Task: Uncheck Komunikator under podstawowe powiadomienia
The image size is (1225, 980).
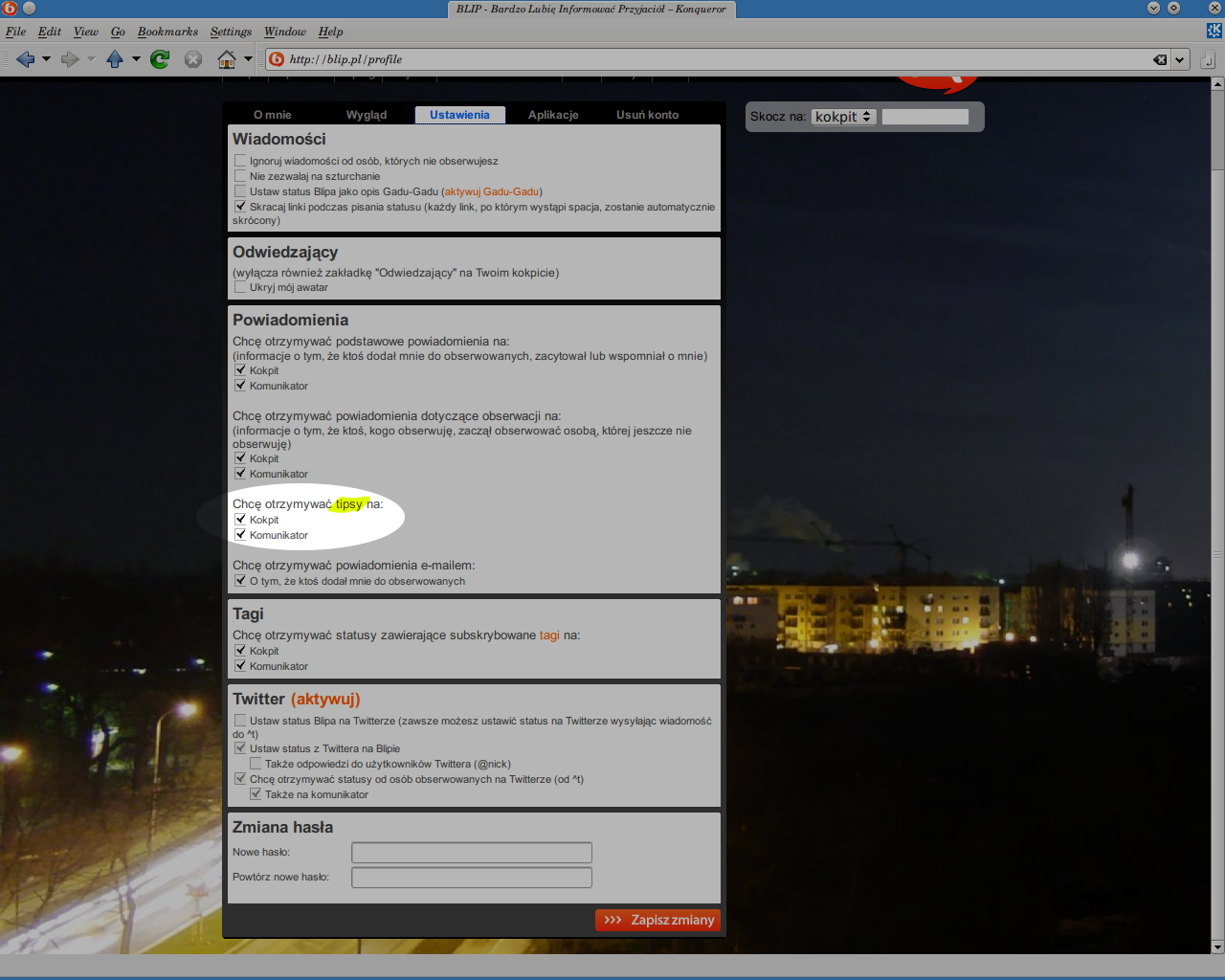Action: coord(240,386)
